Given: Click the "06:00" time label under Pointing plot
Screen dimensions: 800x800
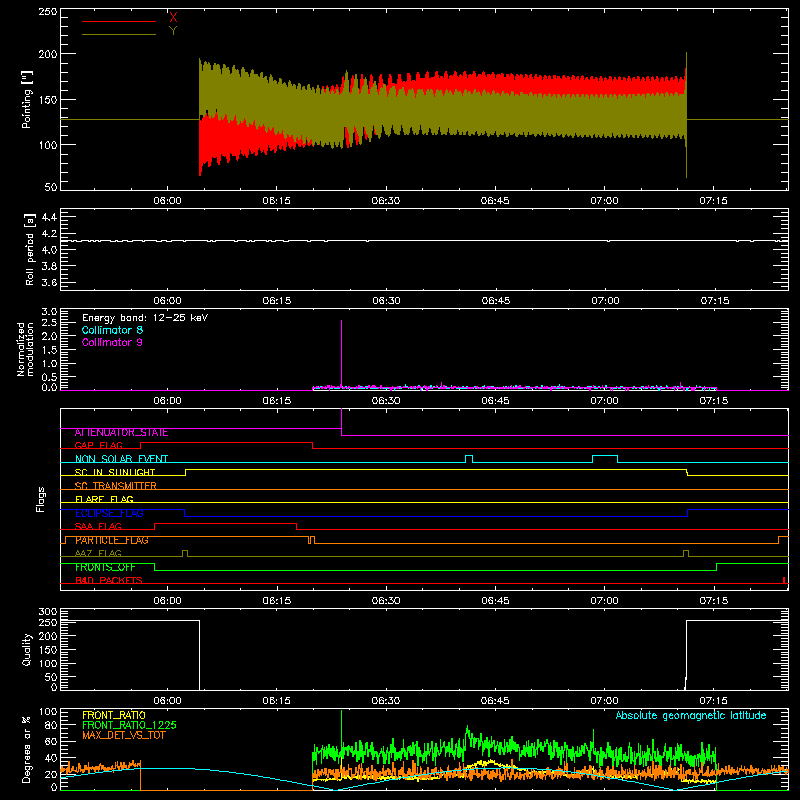Looking at the screenshot, I should [x=167, y=201].
